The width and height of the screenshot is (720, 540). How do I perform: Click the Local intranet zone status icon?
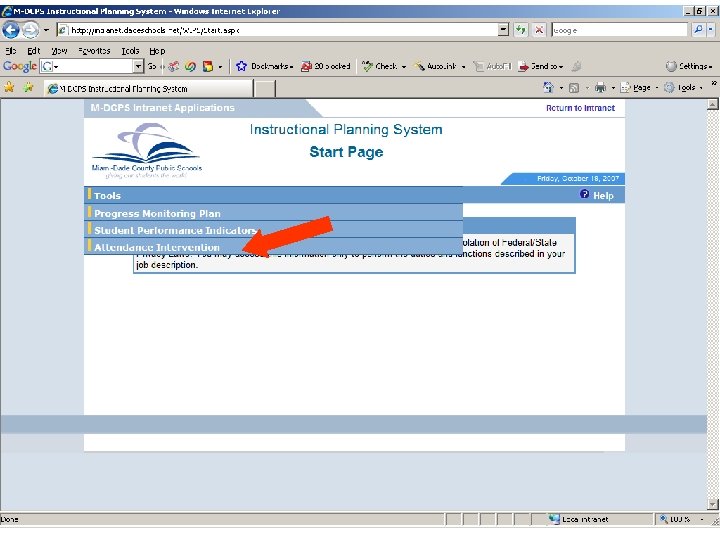click(x=554, y=519)
